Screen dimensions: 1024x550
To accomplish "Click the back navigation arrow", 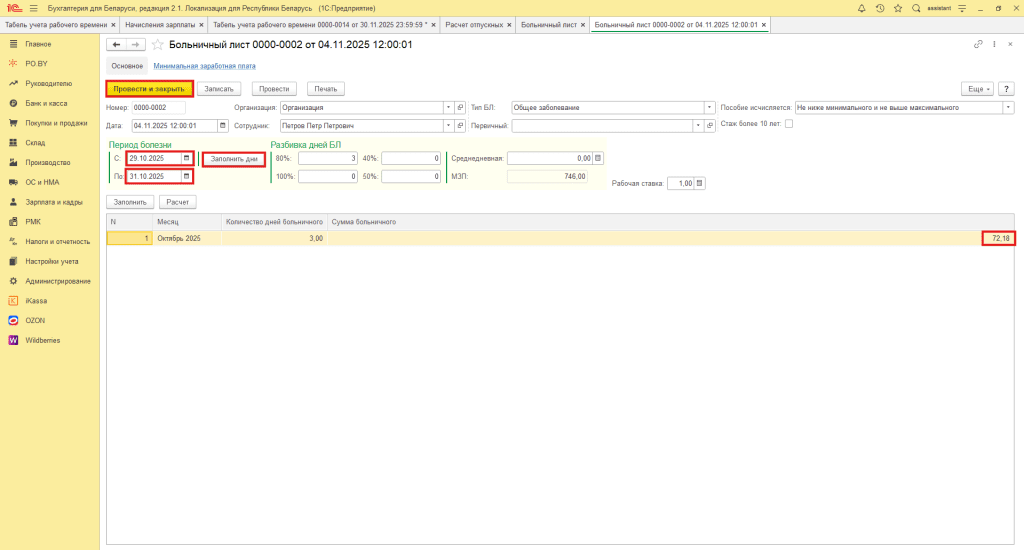I will [x=116, y=45].
